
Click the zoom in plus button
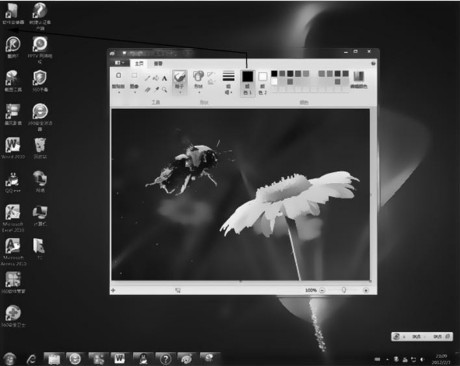(366, 290)
